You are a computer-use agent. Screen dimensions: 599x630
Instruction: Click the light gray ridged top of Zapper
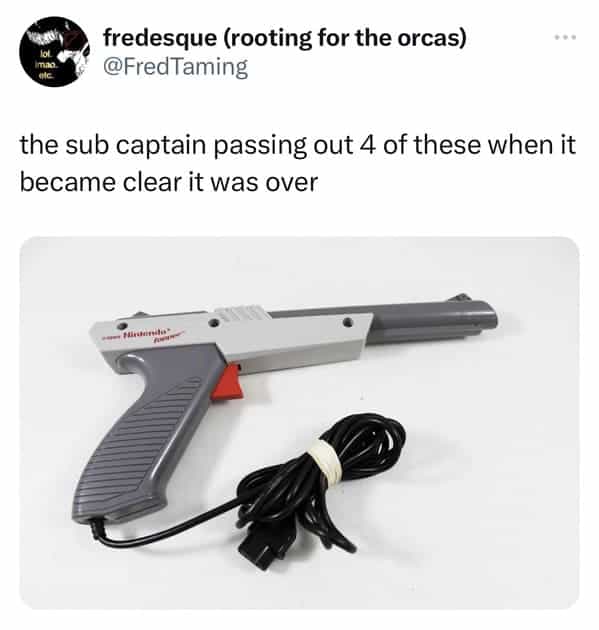(240, 312)
